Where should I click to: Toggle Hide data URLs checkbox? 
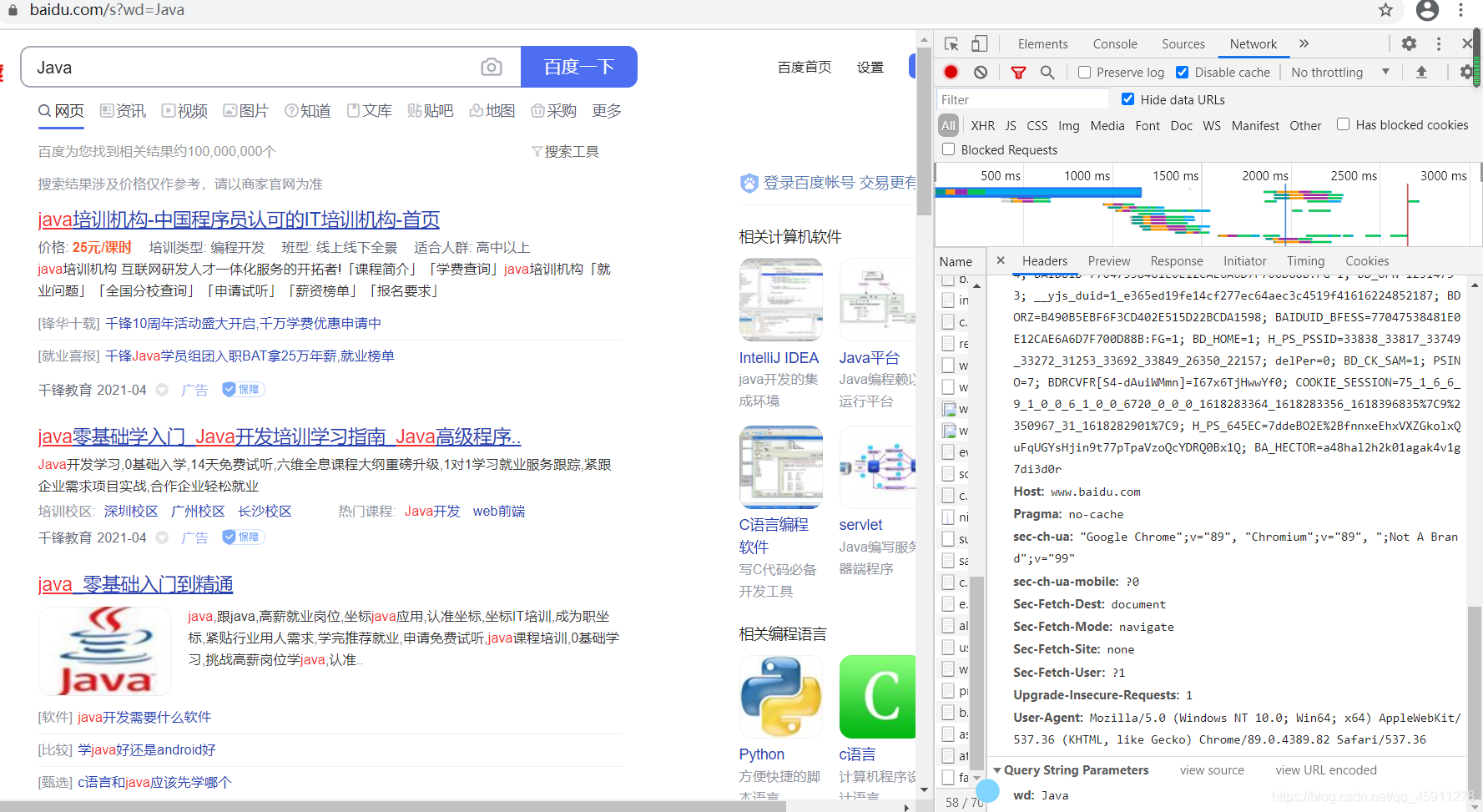[x=1127, y=99]
